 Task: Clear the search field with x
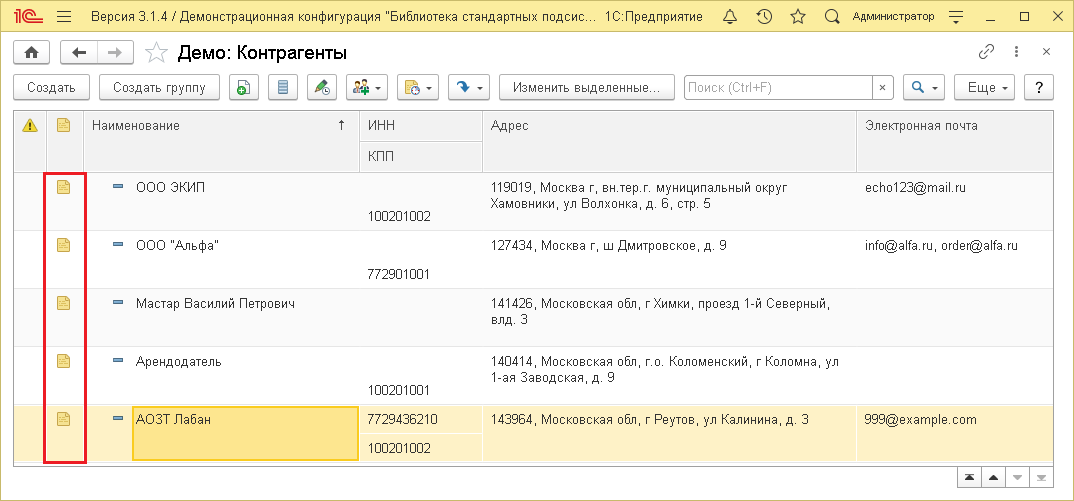(x=882, y=88)
